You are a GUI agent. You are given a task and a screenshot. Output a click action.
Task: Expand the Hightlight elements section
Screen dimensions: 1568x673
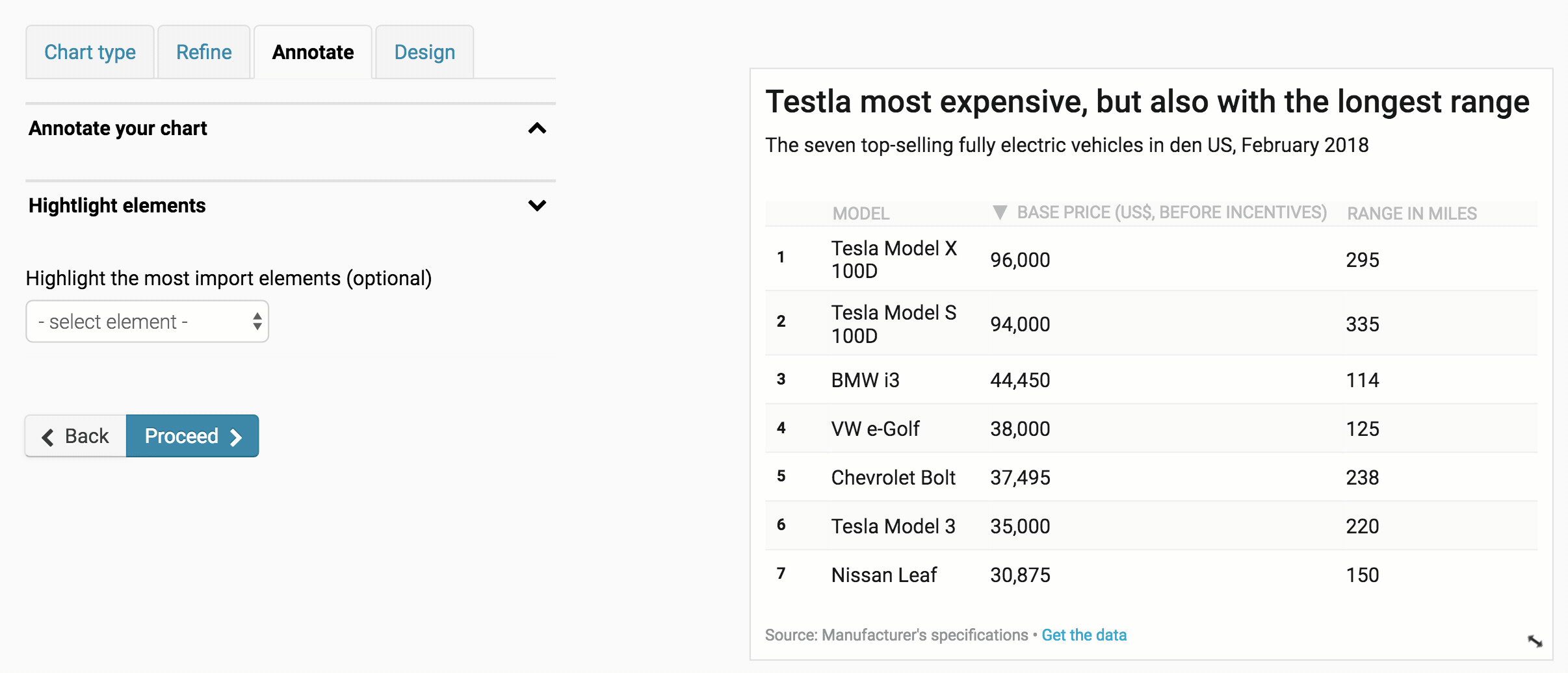pos(537,206)
